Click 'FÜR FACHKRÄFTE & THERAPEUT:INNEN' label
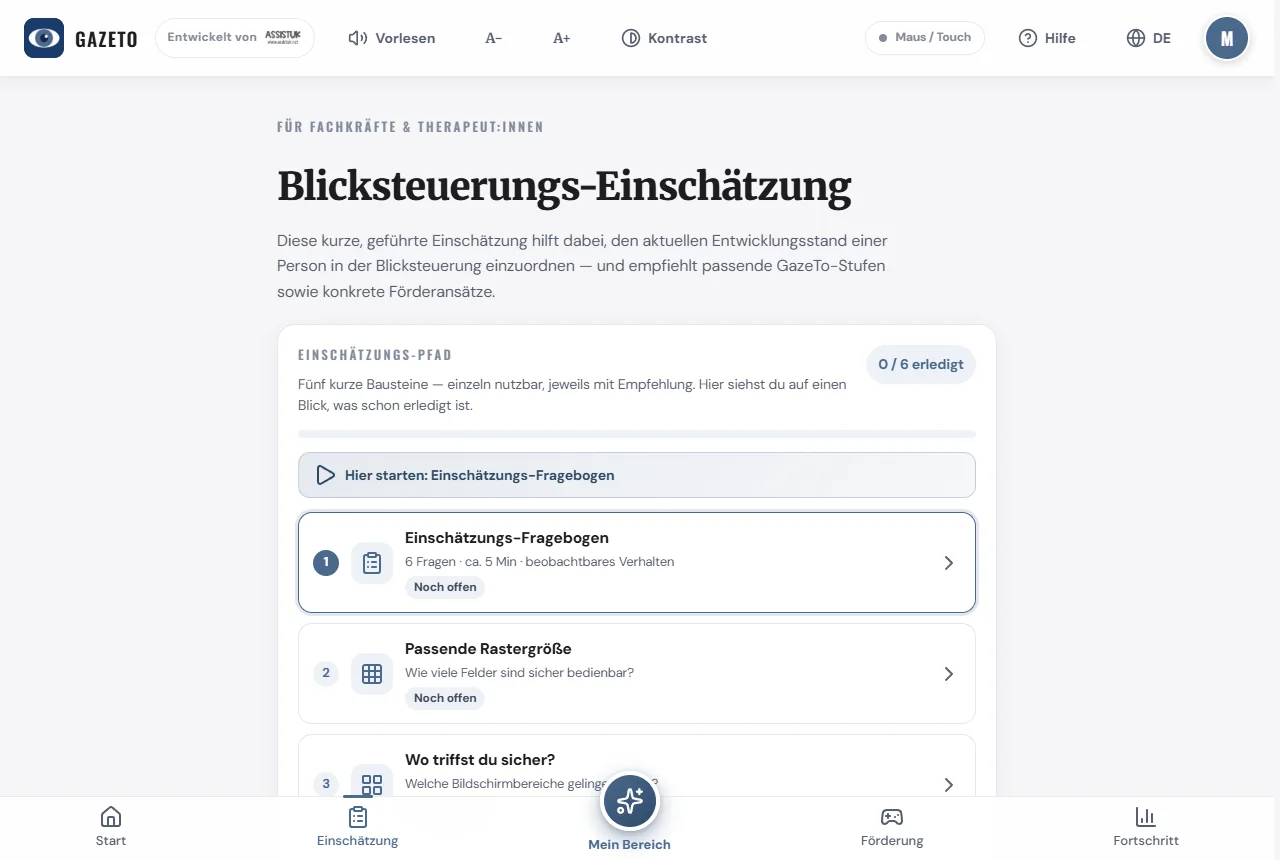 (410, 127)
